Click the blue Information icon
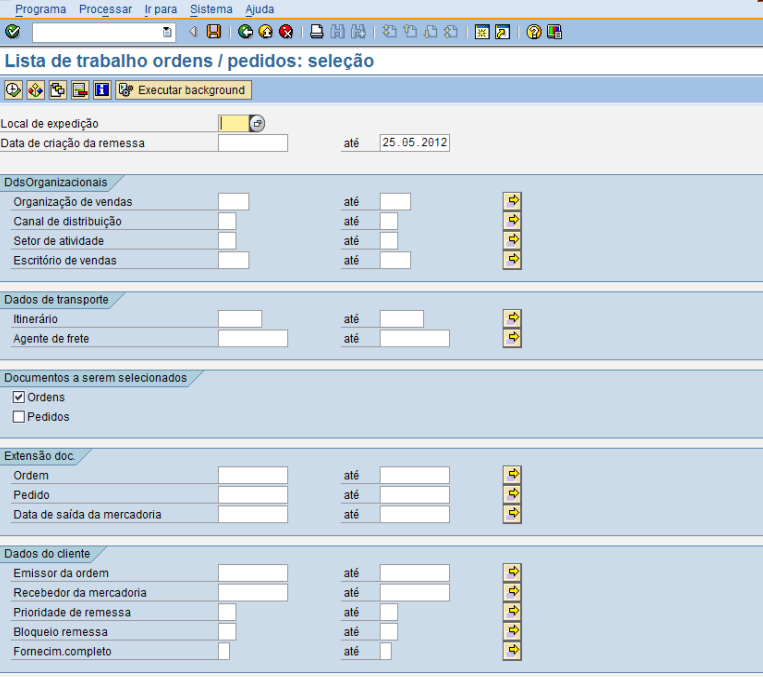The height and width of the screenshot is (677, 763). (x=101, y=90)
